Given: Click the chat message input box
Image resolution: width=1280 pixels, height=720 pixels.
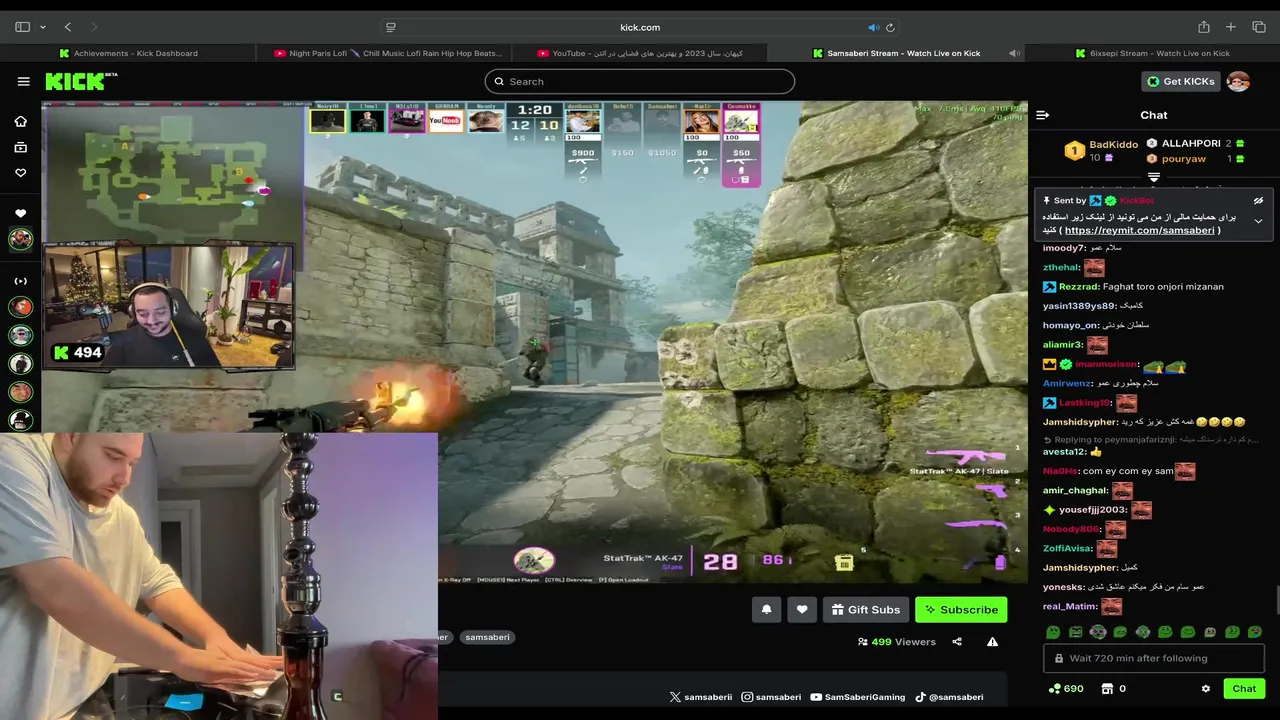Looking at the screenshot, I should [1154, 658].
